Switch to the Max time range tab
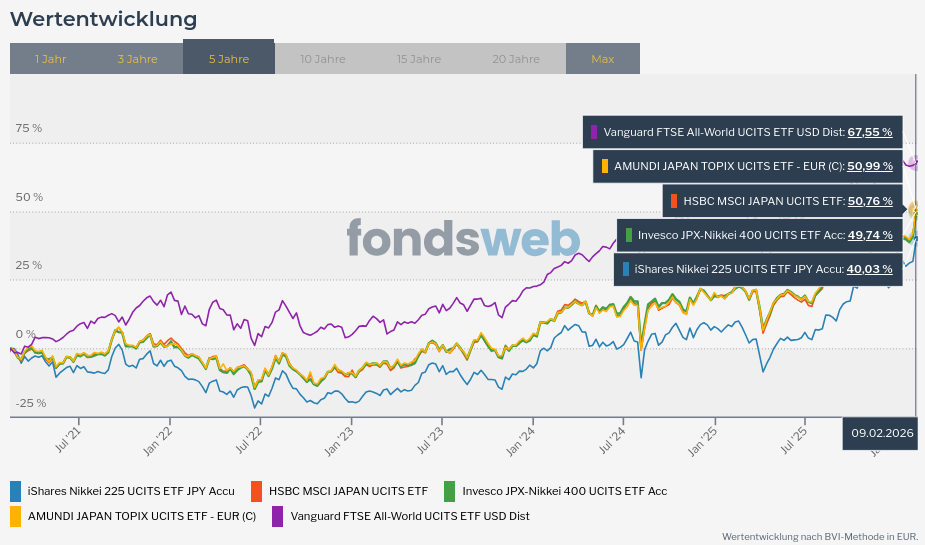This screenshot has height=545, width=925. click(603, 59)
